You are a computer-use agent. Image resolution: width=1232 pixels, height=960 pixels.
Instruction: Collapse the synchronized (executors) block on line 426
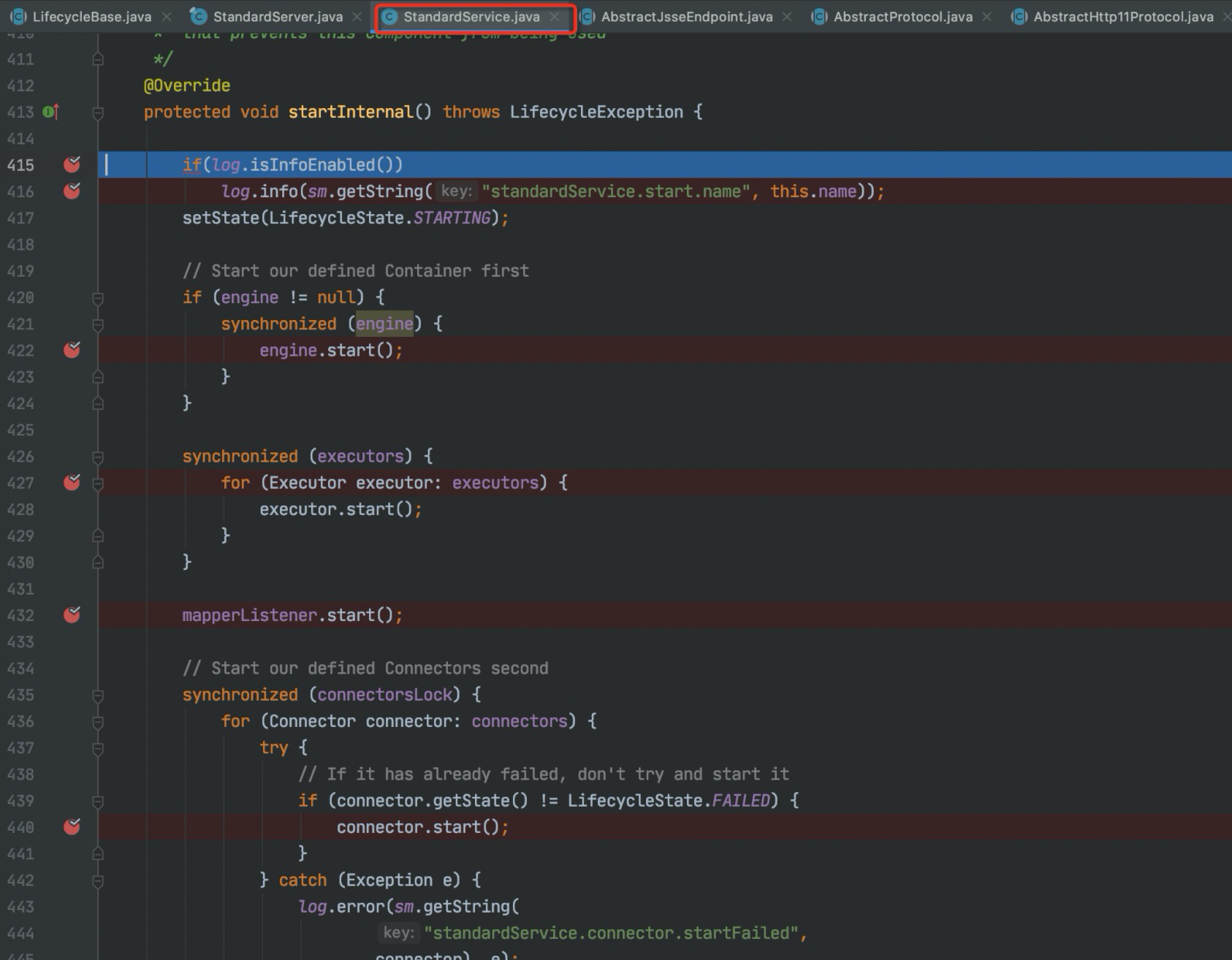coord(98,457)
